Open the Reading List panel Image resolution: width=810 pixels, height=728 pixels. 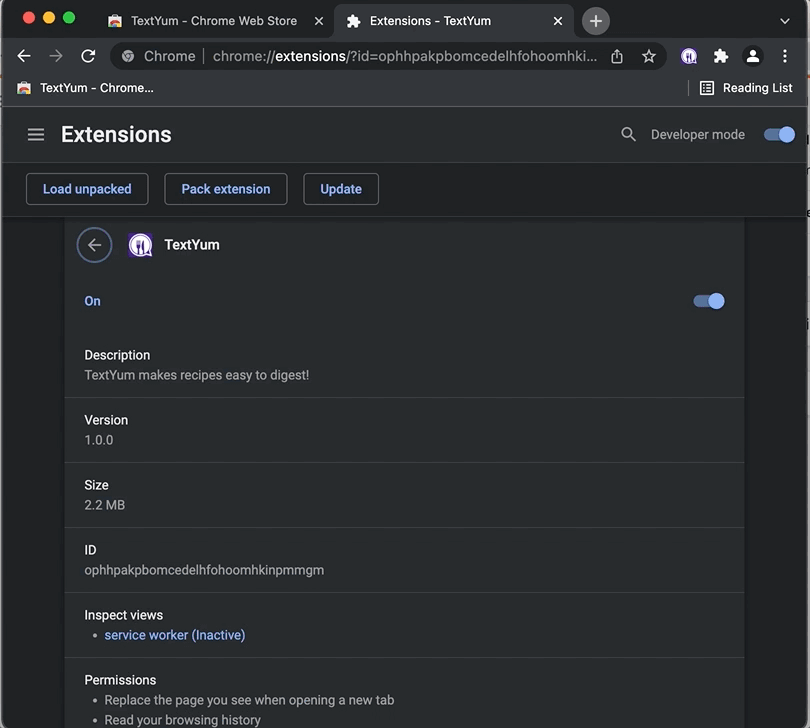point(746,88)
